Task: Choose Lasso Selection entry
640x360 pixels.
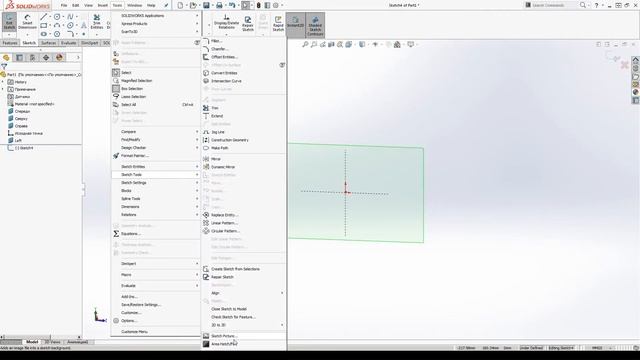Action: [156, 97]
